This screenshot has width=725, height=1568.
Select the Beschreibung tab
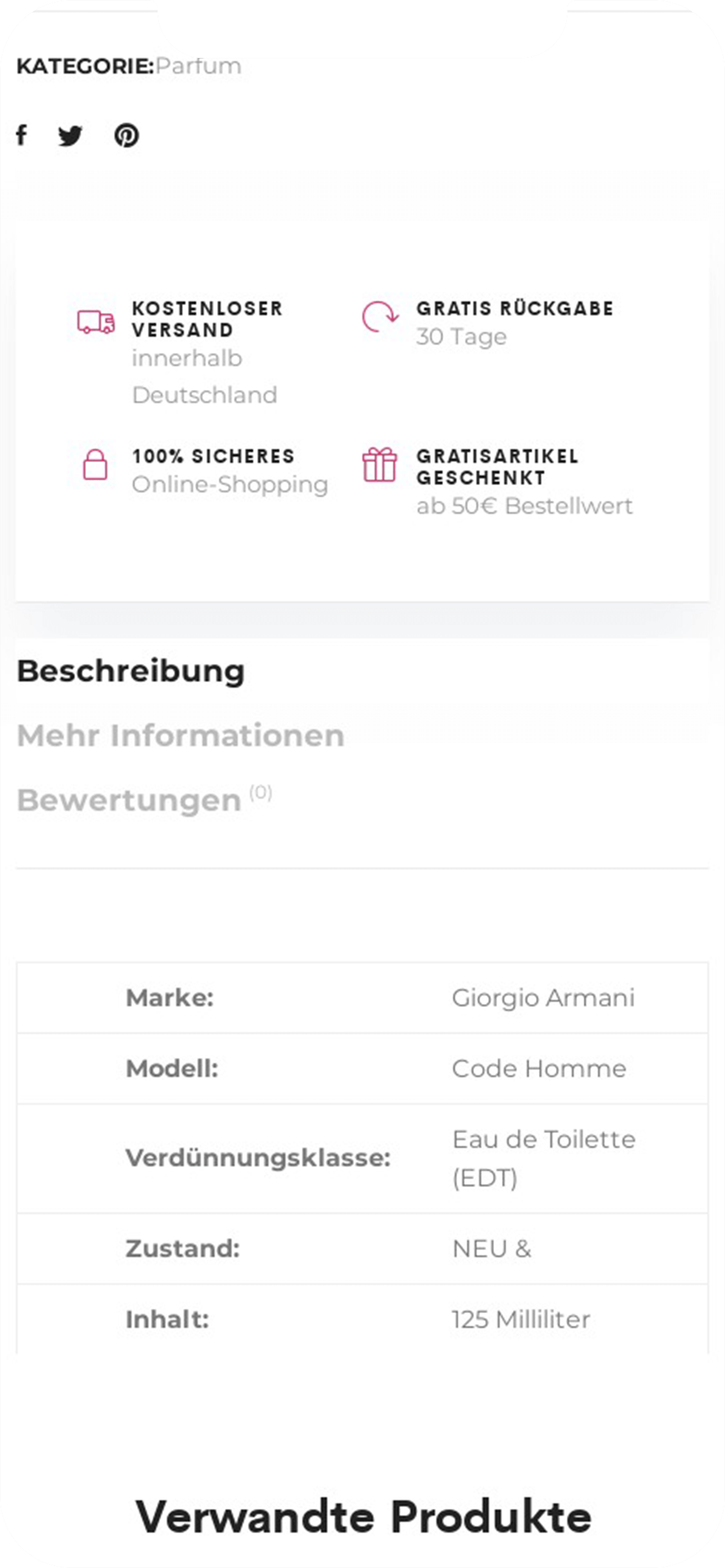click(131, 670)
